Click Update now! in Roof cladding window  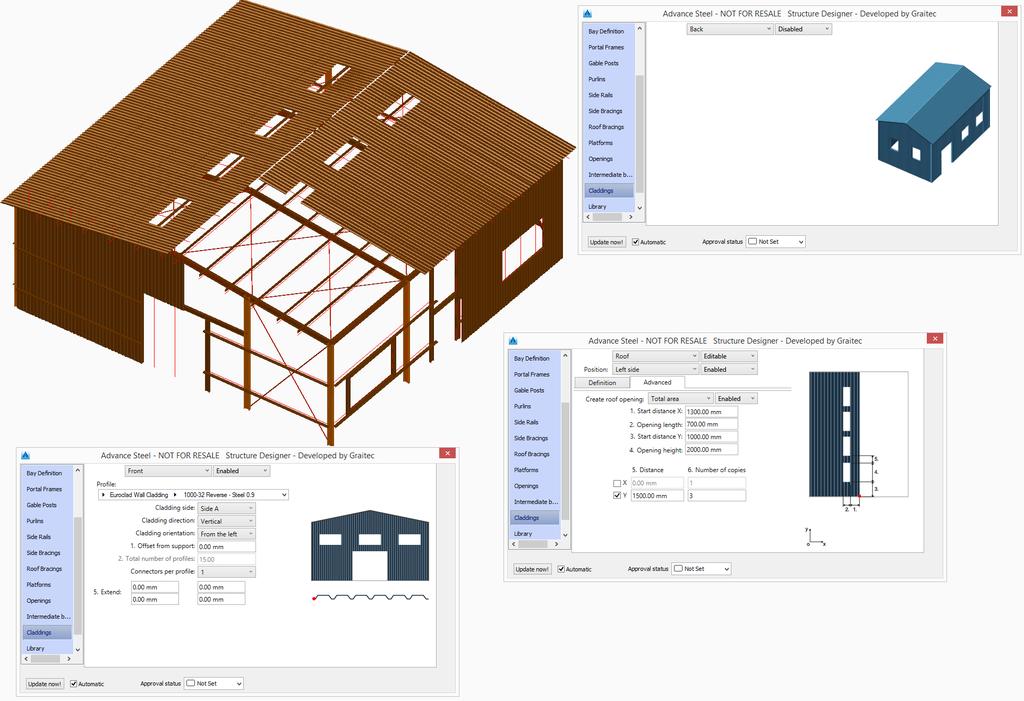[532, 569]
